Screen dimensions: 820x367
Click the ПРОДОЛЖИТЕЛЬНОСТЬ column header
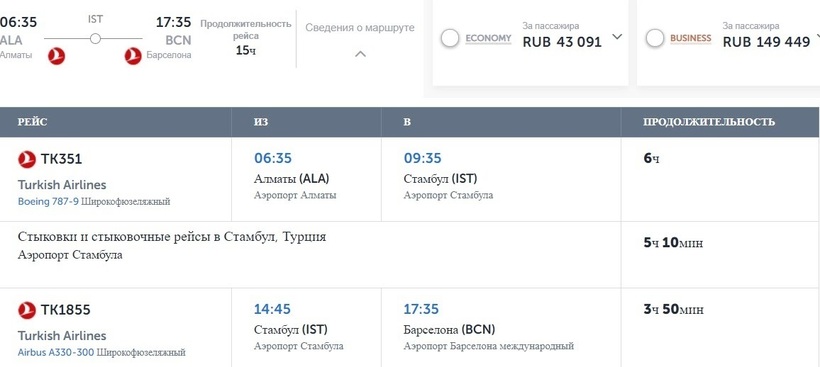click(x=709, y=122)
